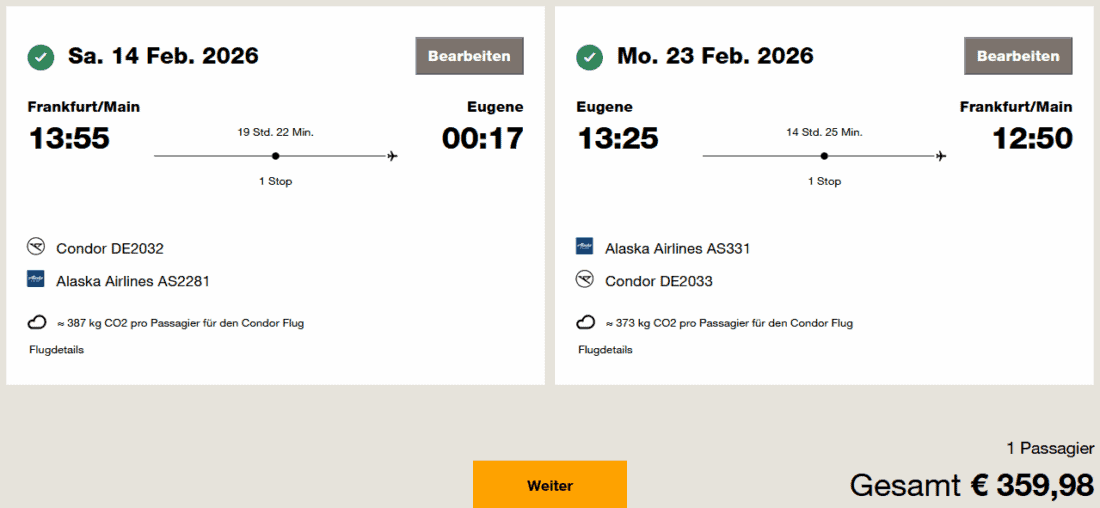Click green checkmark beside Sa. 14 Feb. 2026
This screenshot has height=508, width=1100.
pyautogui.click(x=41, y=57)
